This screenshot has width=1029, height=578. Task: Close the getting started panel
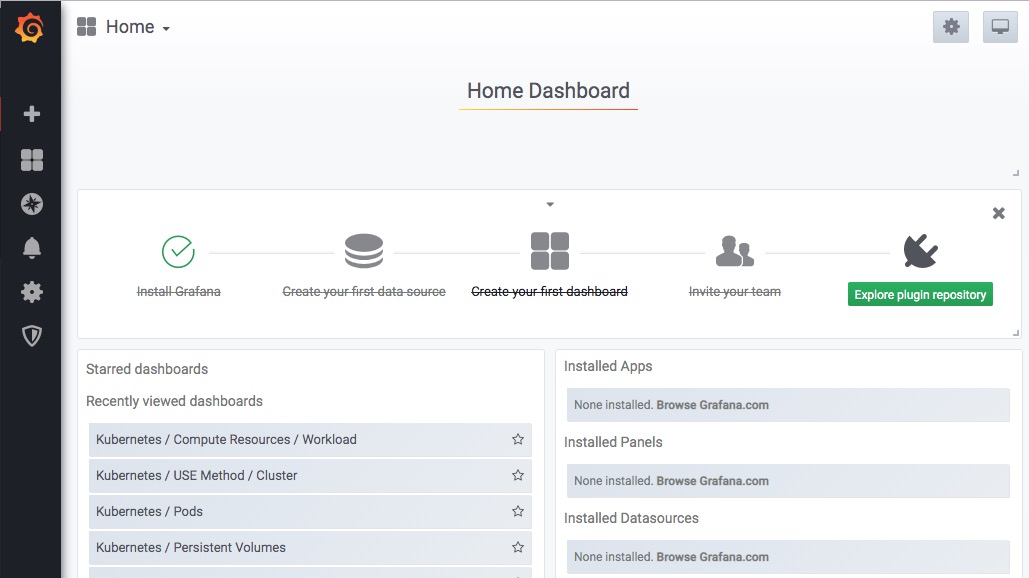coord(998,213)
